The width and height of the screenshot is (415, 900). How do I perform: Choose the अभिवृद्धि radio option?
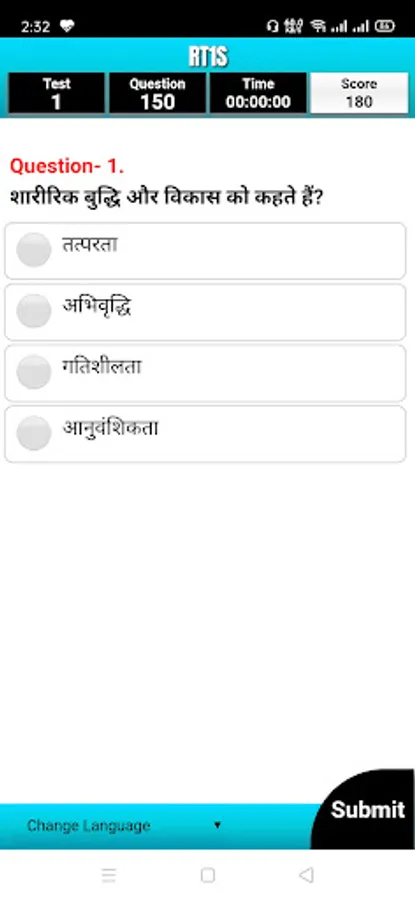[x=34, y=311]
